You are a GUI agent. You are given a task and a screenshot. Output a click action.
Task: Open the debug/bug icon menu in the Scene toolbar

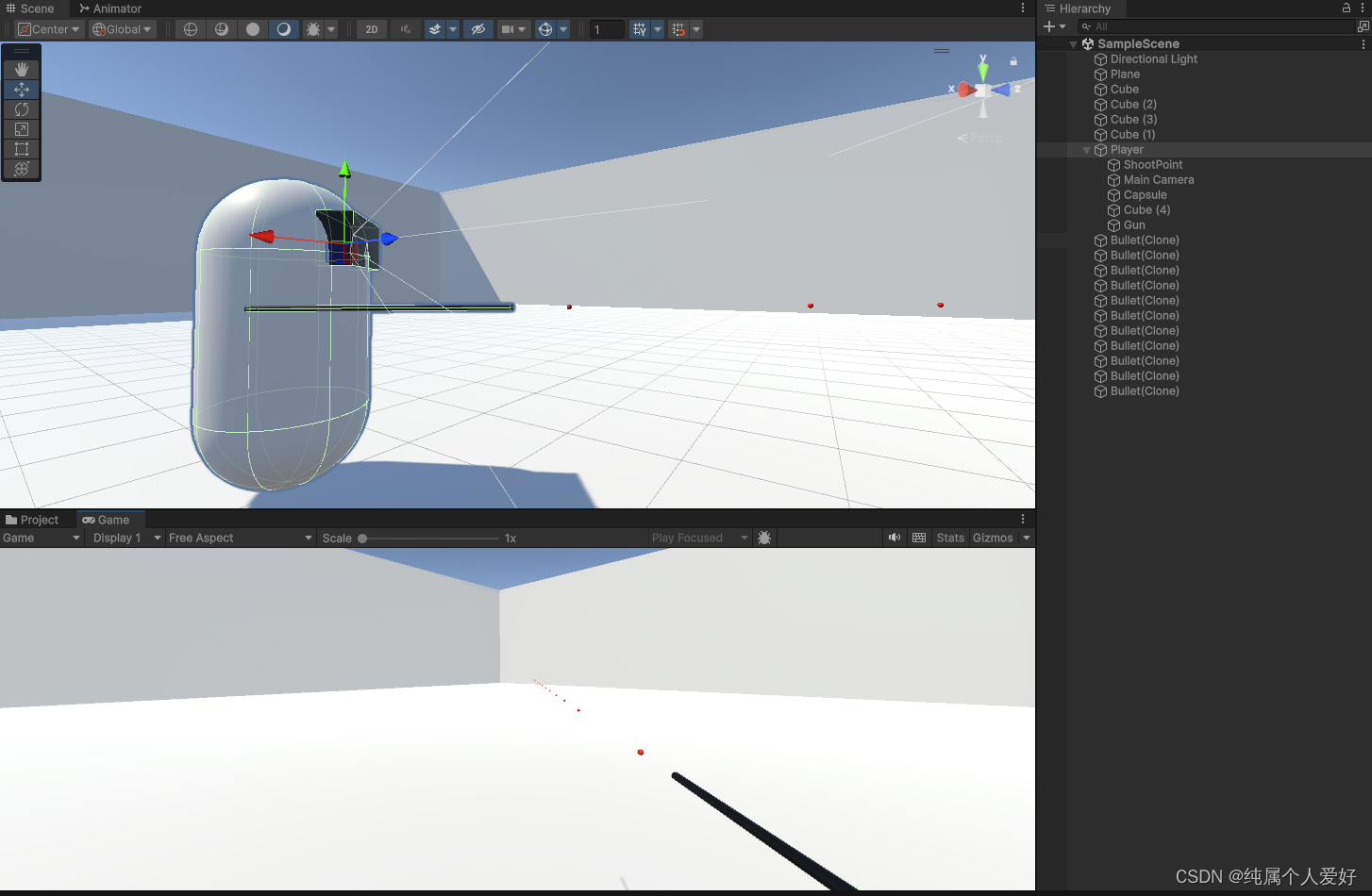point(313,29)
